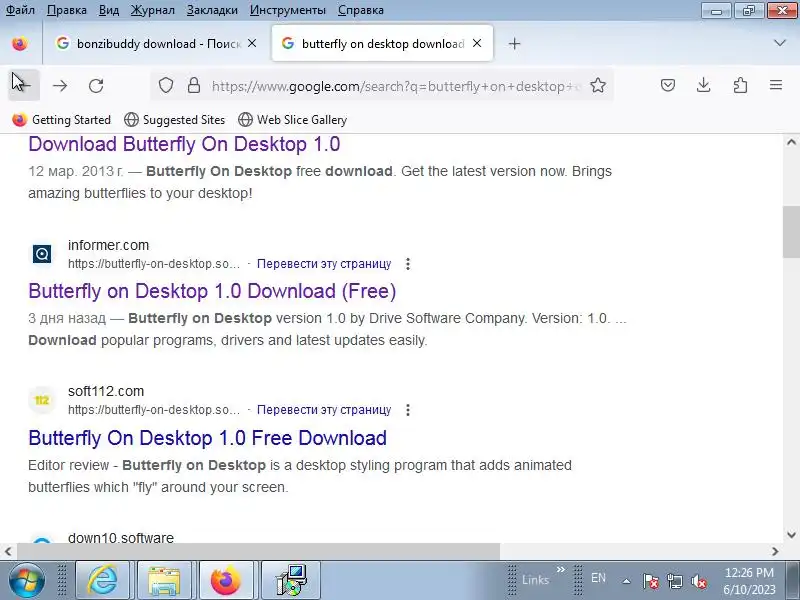Screen dimensions: 800x600
Task: Open the Windows Start menu
Action: click(x=26, y=580)
